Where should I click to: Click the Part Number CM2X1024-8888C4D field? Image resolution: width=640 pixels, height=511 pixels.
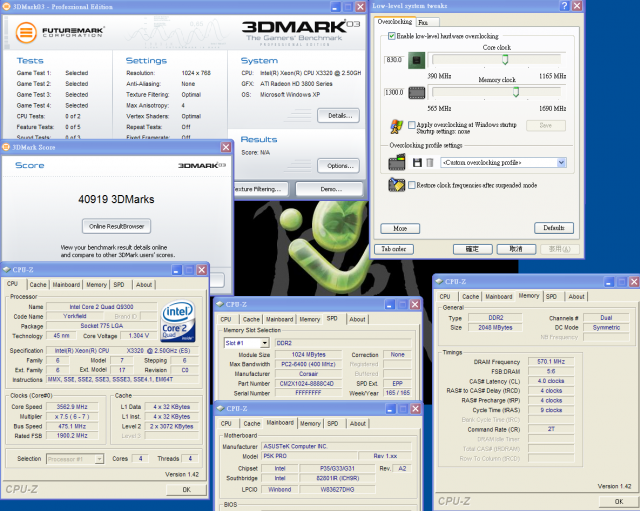click(x=307, y=384)
